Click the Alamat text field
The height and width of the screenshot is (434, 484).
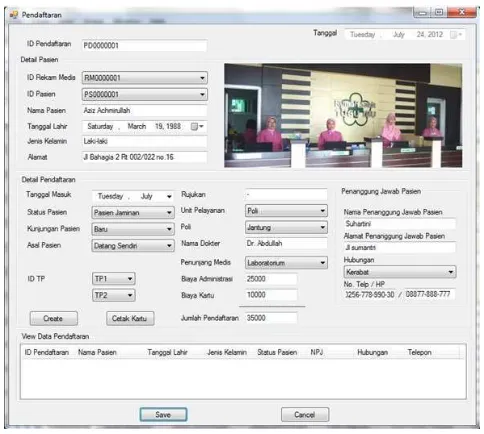click(x=144, y=157)
